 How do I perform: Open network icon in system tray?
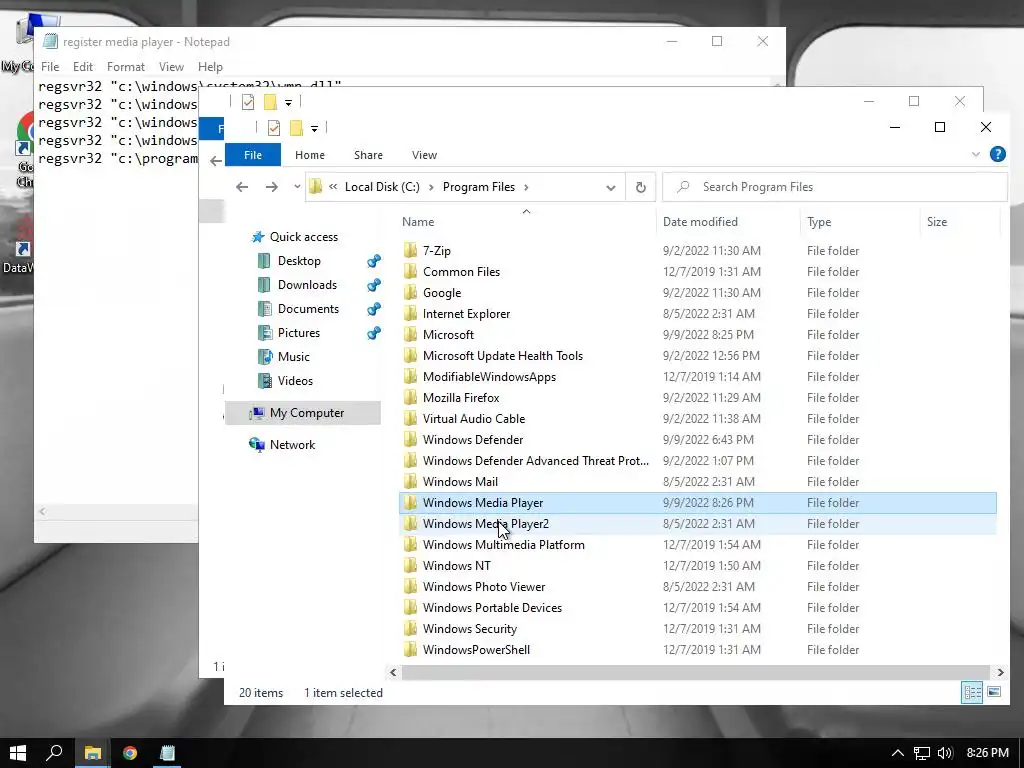point(921,754)
